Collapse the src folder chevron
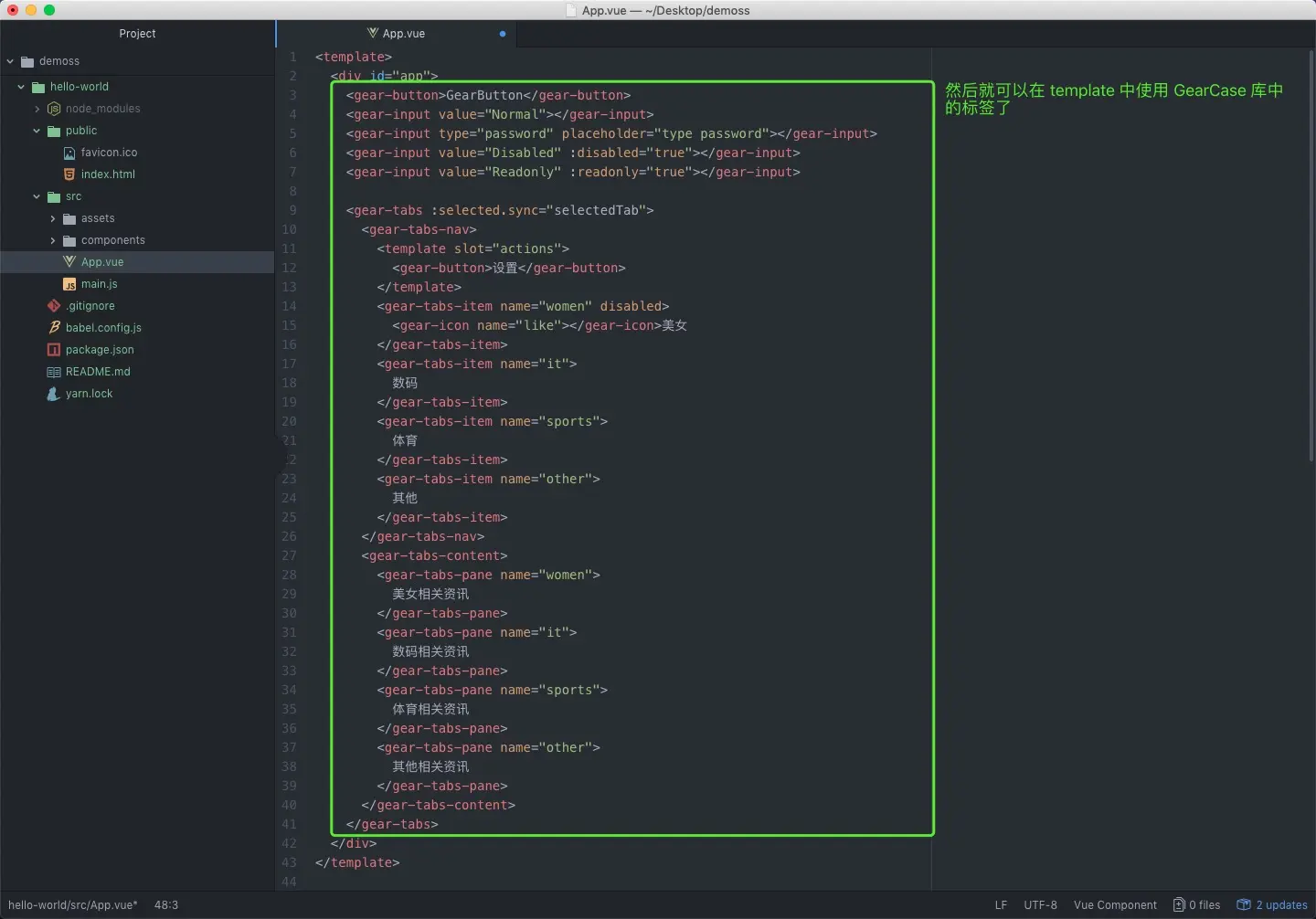The height and width of the screenshot is (919, 1316). 37,196
